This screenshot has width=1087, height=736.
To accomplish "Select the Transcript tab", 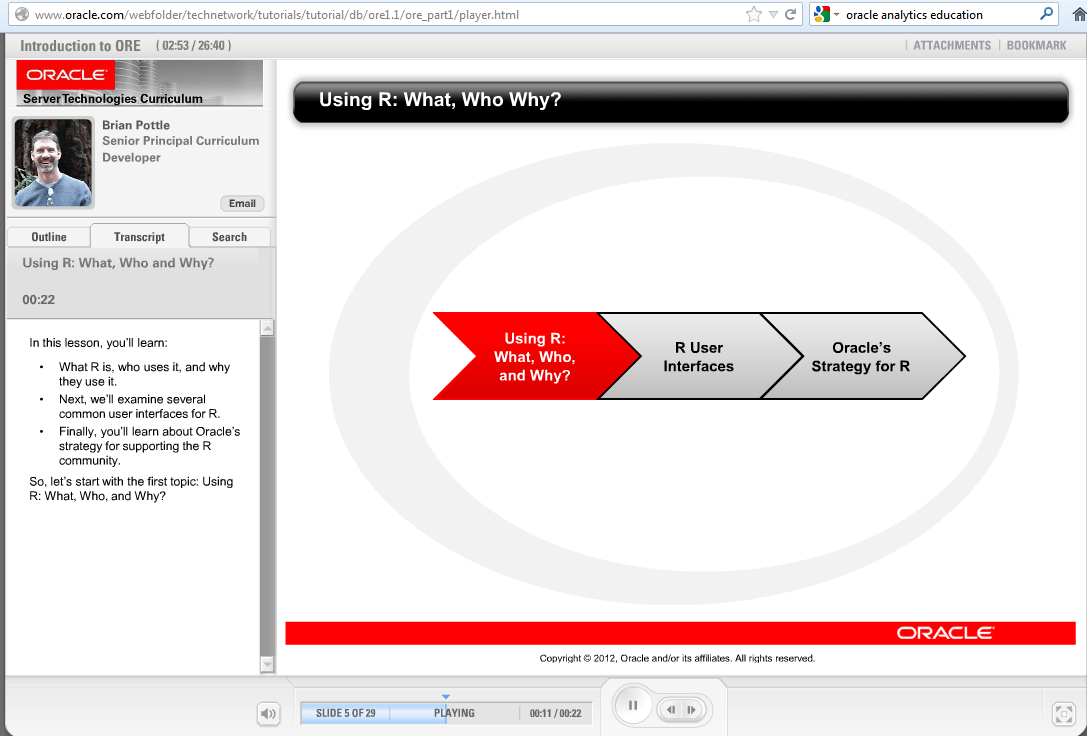I will [139, 237].
